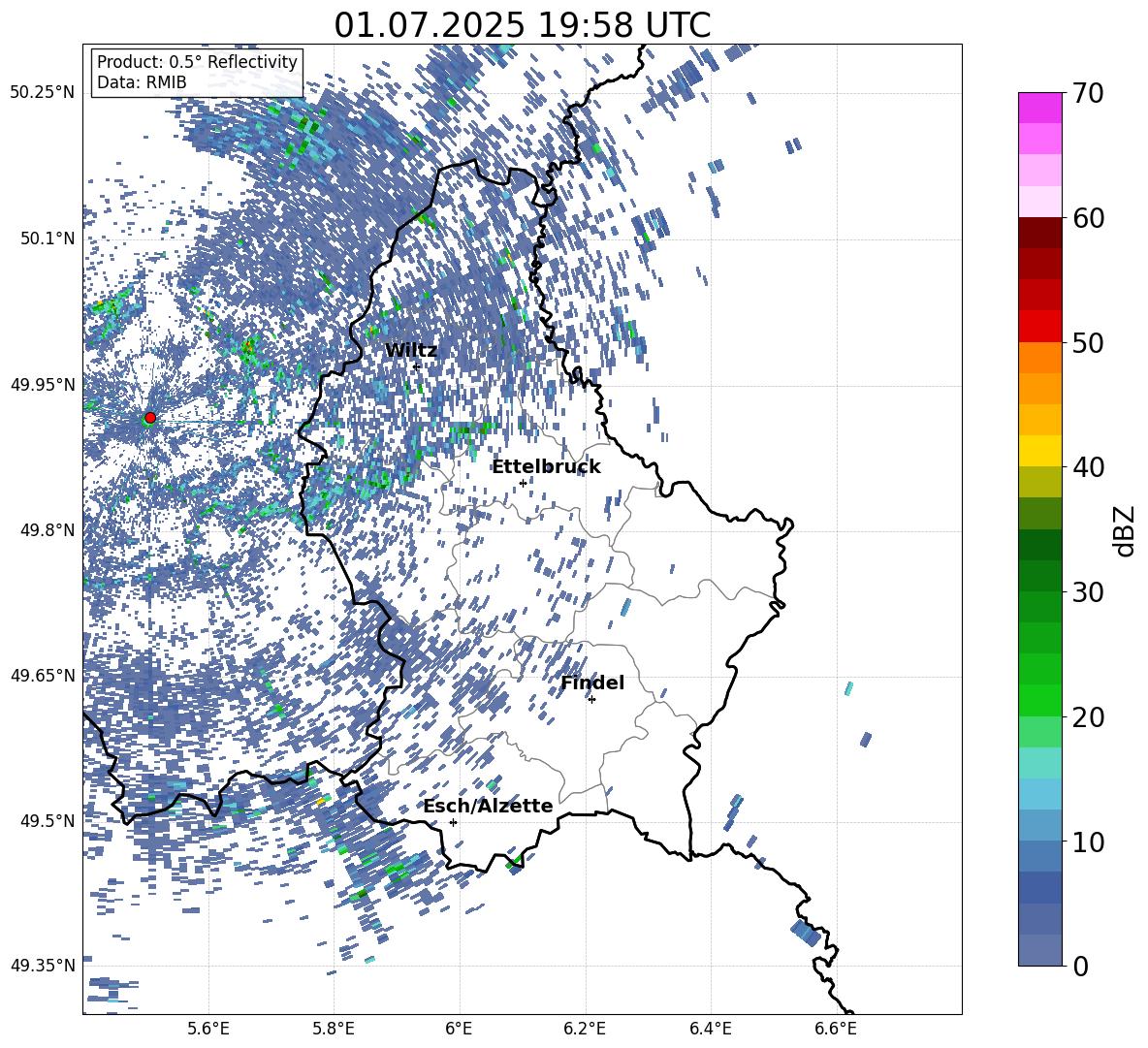Click the 10 value on colorbar

point(1088,842)
